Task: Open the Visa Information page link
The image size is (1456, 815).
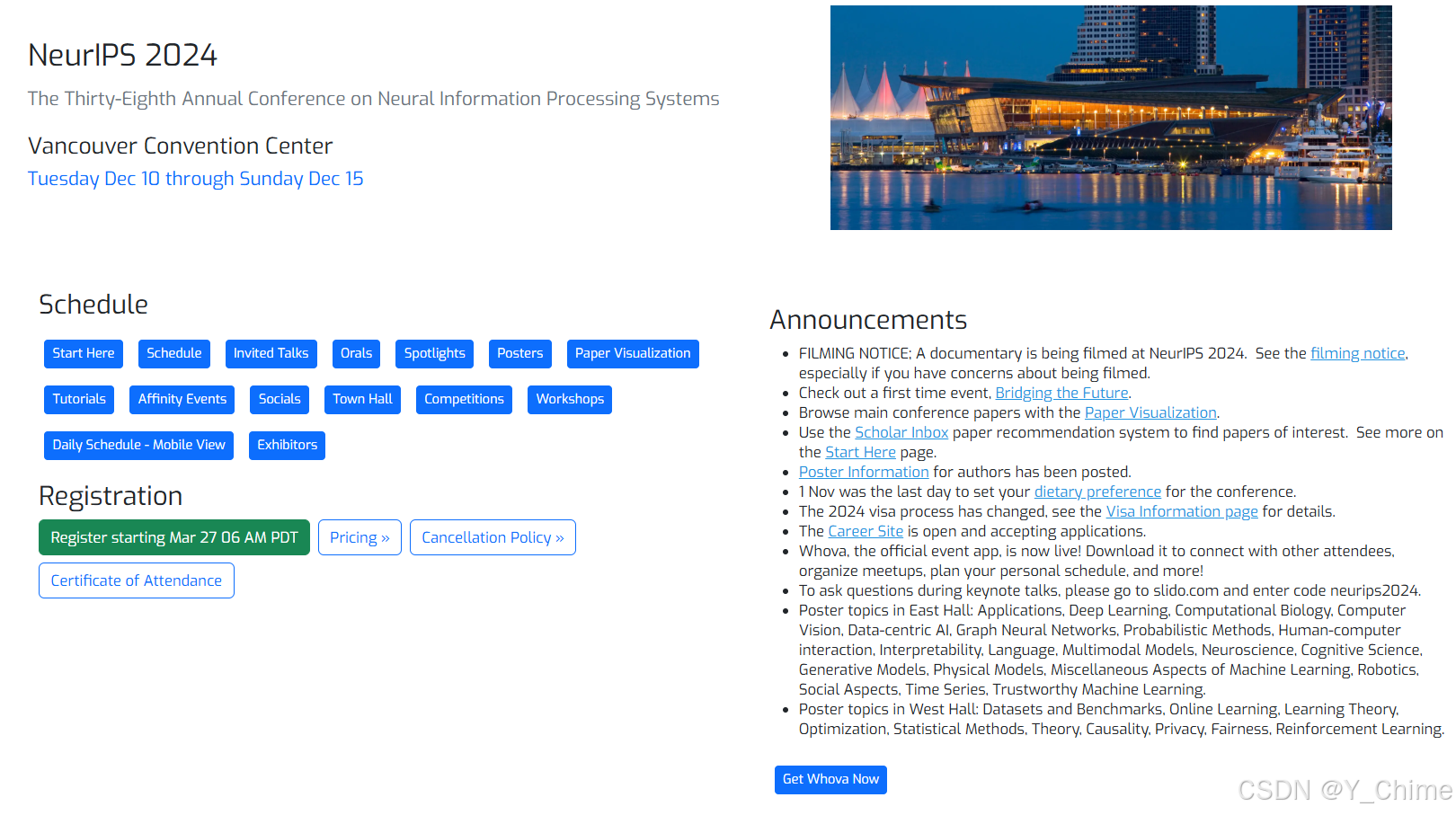Action: [x=1182, y=511]
